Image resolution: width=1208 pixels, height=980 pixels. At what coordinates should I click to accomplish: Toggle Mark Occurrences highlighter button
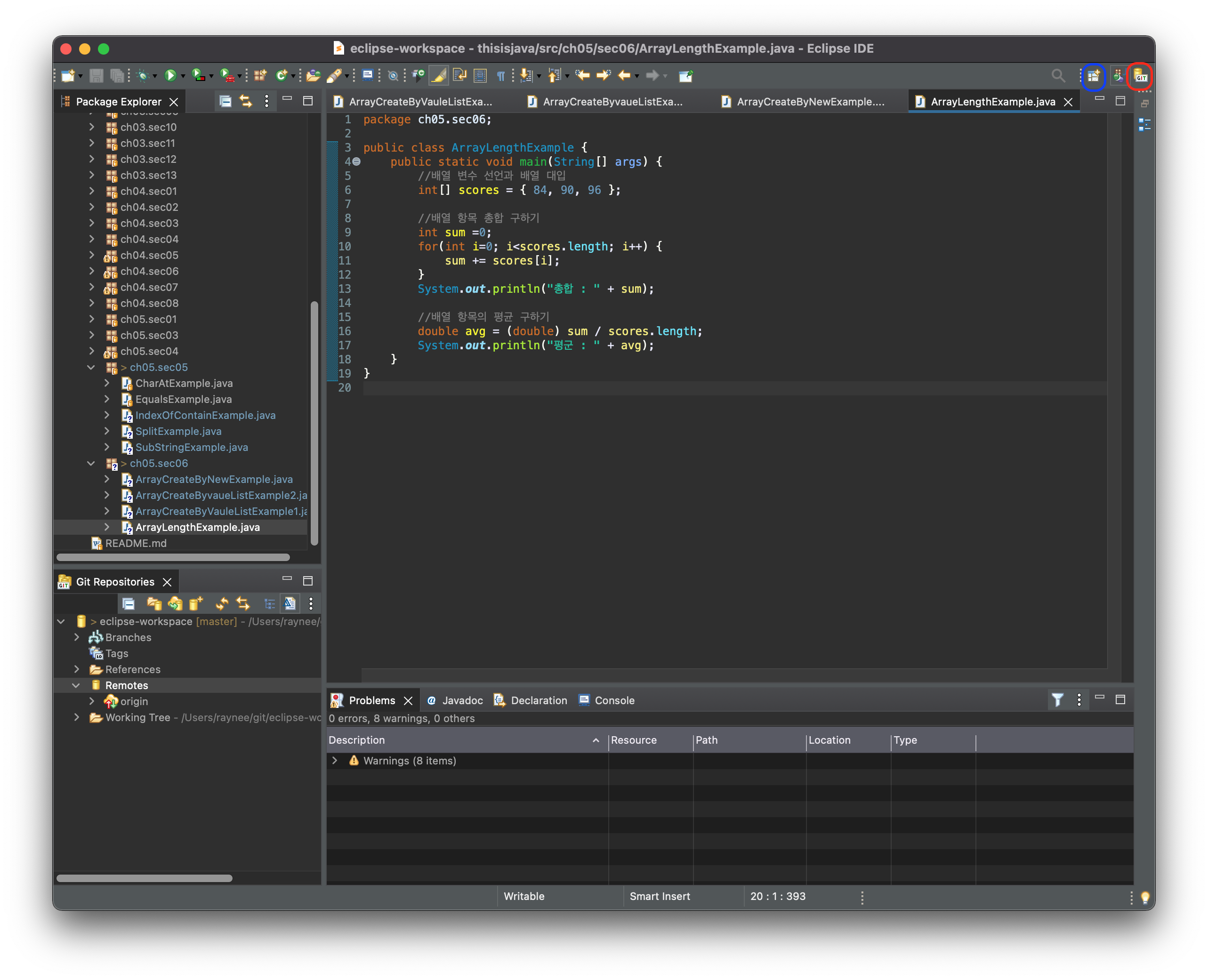[x=439, y=75]
